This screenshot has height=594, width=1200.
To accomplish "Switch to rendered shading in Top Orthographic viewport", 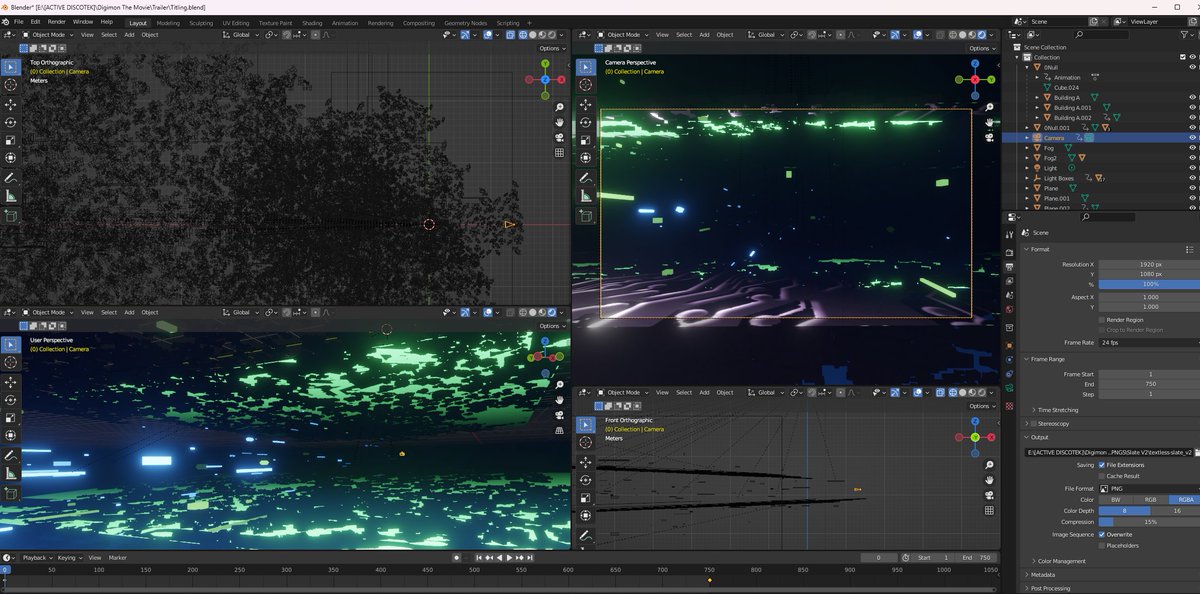I will pyautogui.click(x=551, y=34).
